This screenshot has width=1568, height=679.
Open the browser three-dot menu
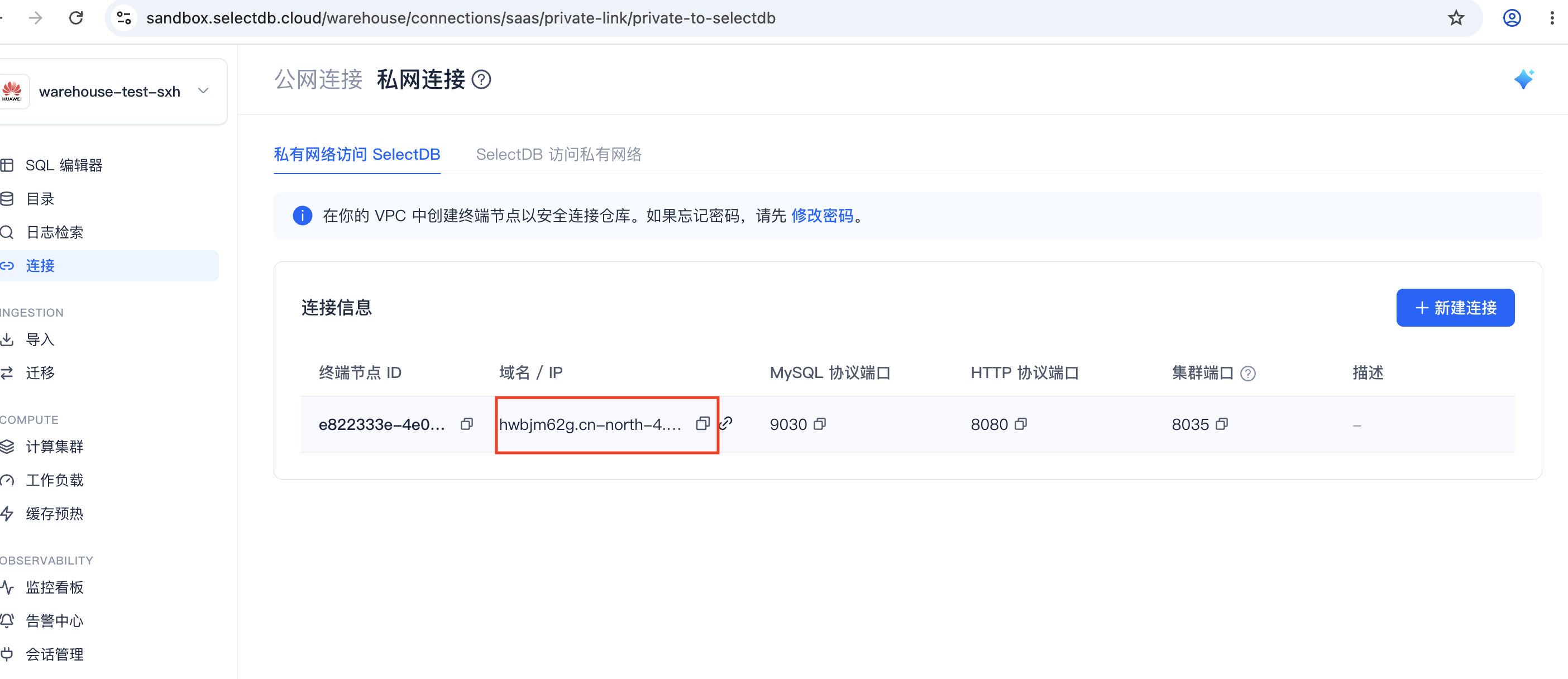1552,18
